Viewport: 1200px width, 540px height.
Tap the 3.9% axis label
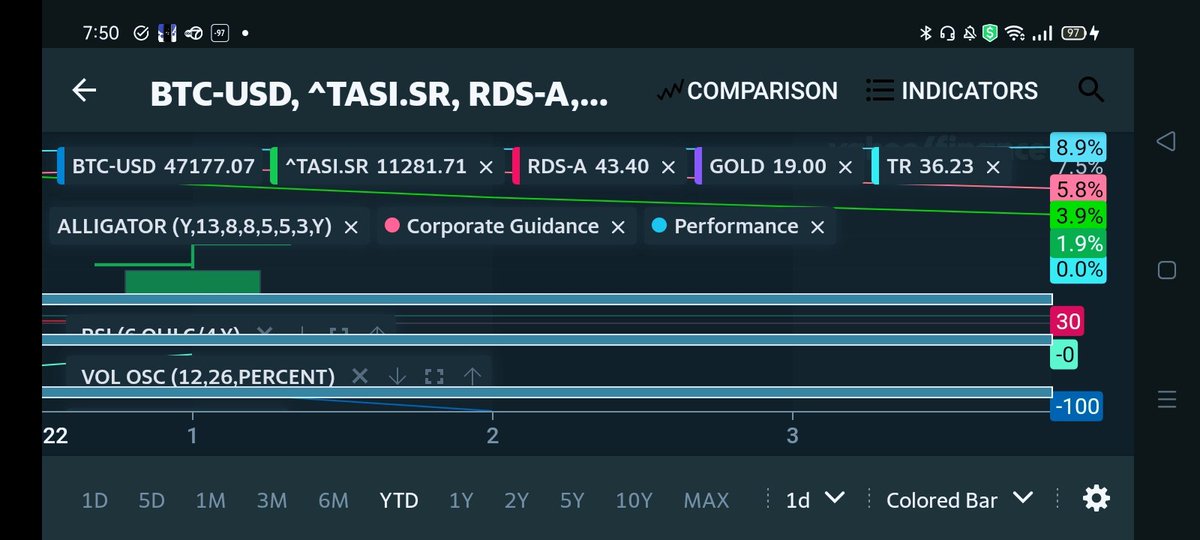coord(1080,215)
